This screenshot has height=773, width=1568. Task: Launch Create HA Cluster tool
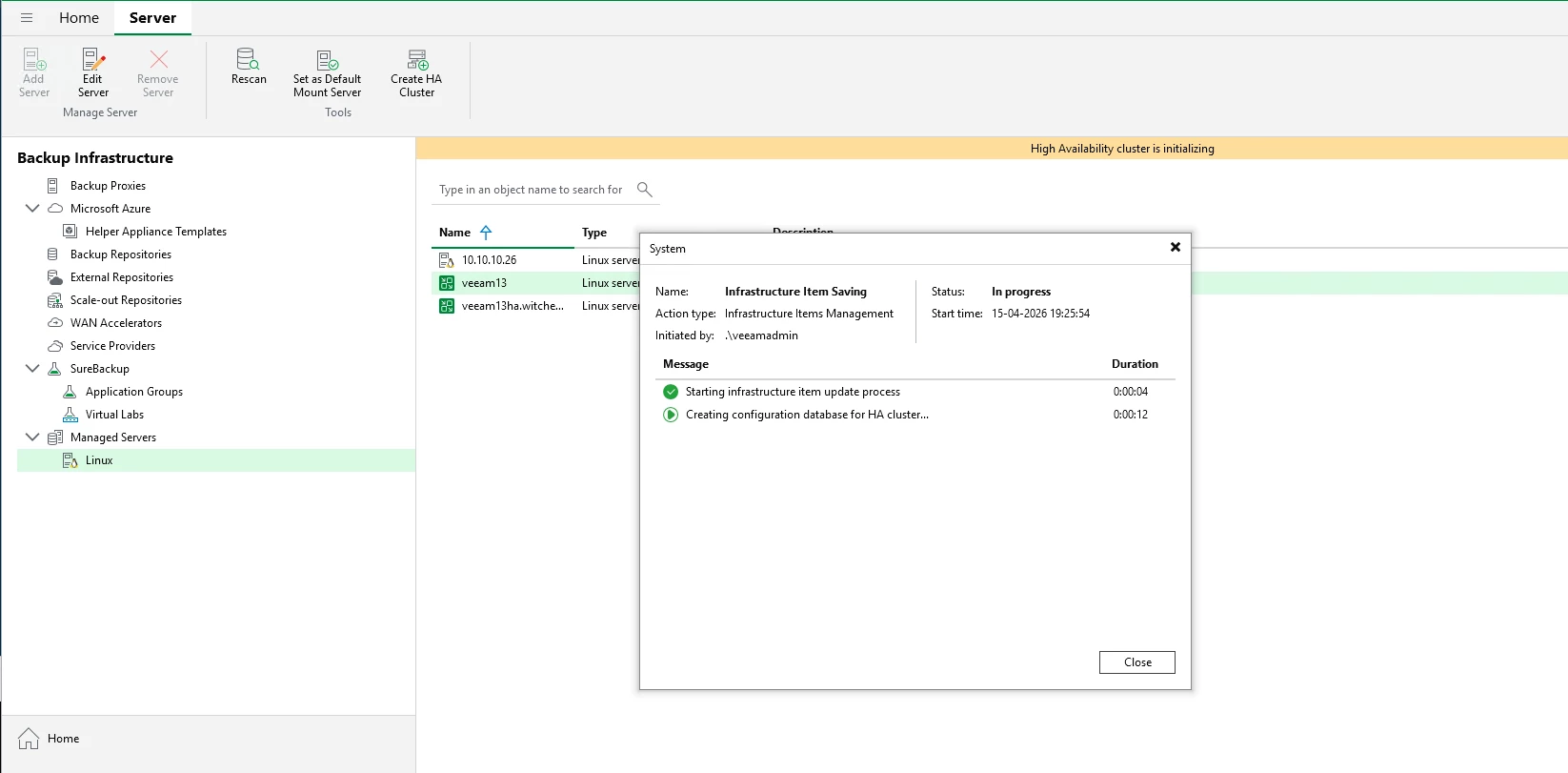(x=416, y=73)
